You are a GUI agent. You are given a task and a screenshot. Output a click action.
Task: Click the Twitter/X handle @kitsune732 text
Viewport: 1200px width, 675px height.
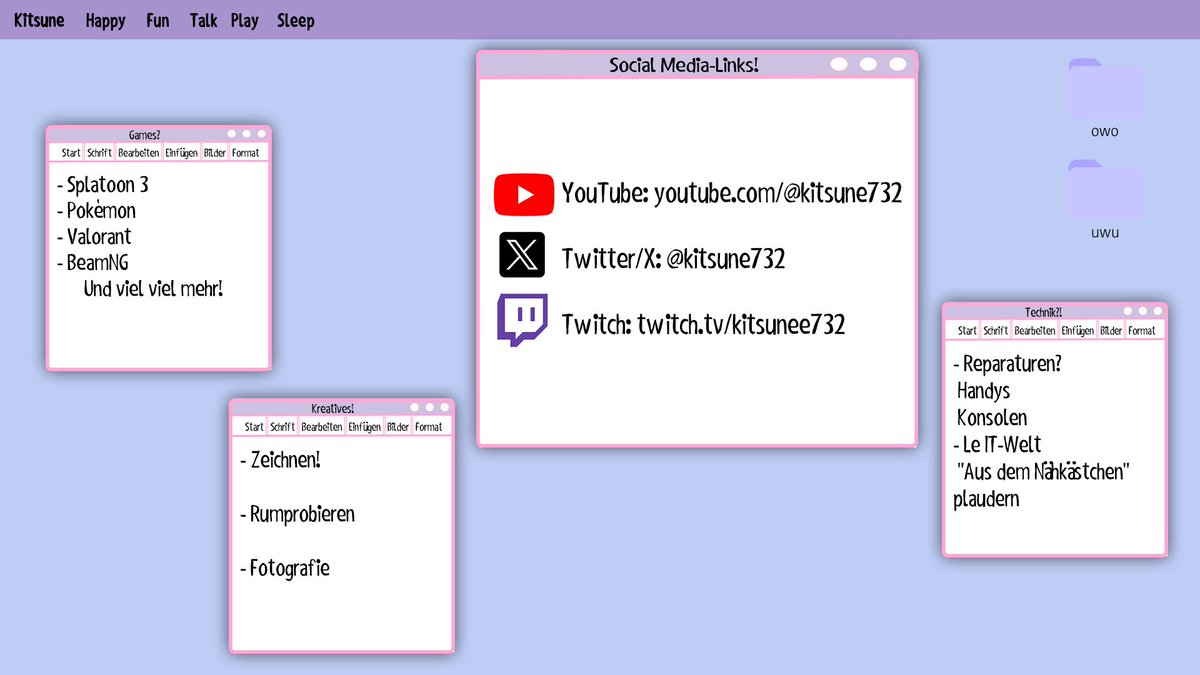[725, 259]
